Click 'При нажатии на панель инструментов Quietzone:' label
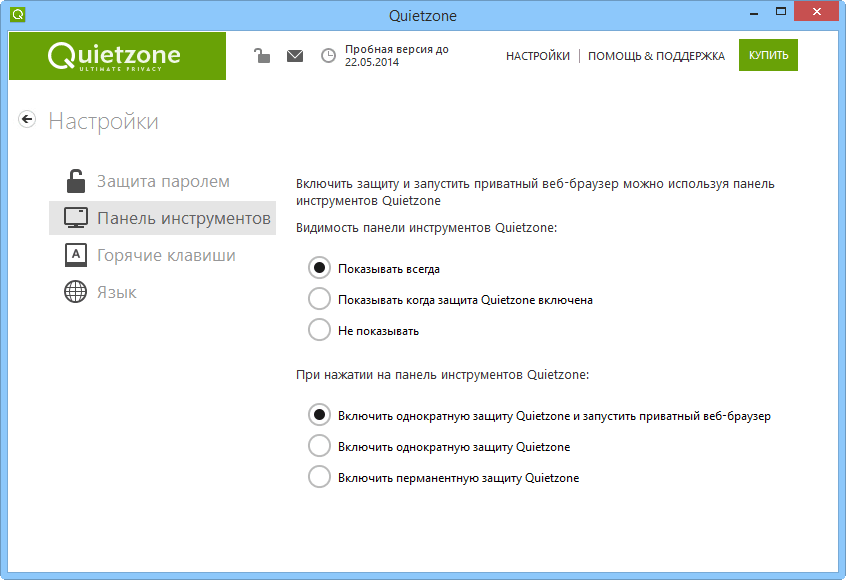 point(442,374)
